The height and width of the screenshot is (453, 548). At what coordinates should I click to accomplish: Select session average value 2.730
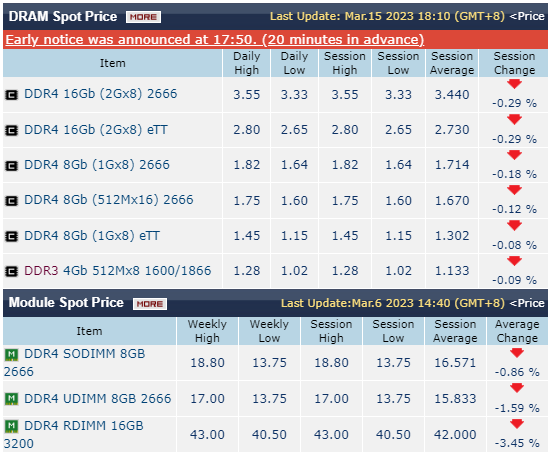tap(452, 130)
